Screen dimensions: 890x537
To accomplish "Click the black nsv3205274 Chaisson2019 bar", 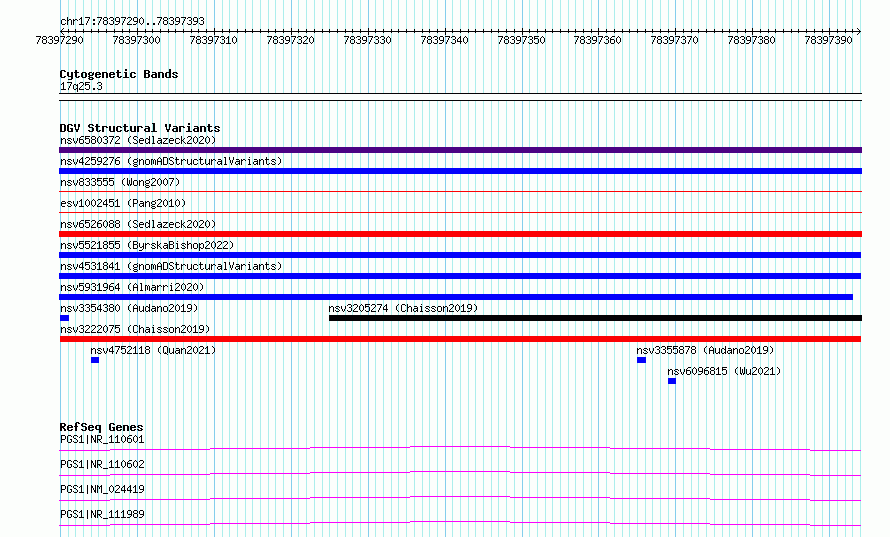I will (x=595, y=318).
